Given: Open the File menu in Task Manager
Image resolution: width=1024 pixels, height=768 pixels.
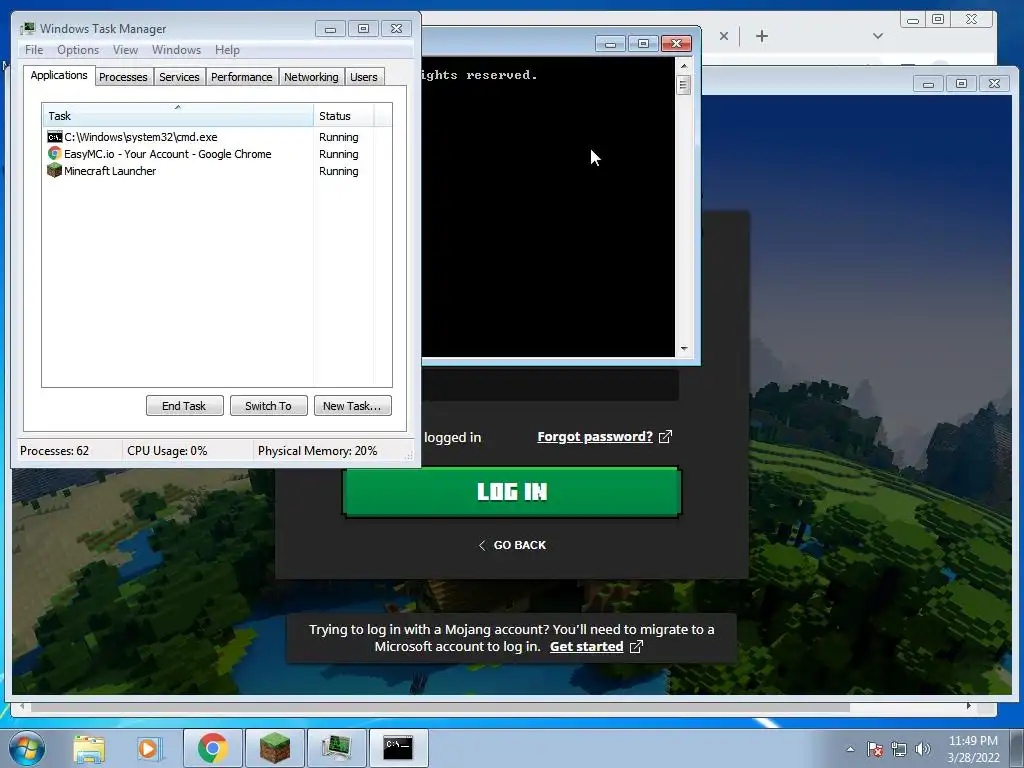Looking at the screenshot, I should (34, 50).
